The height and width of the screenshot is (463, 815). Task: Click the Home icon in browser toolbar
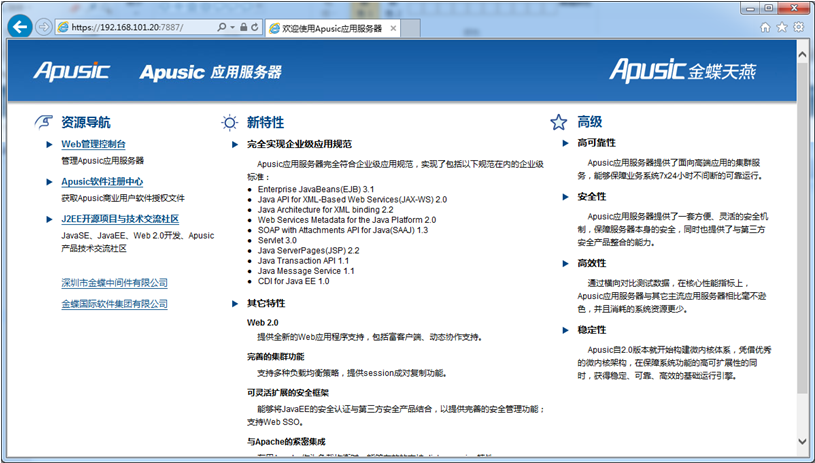[765, 28]
